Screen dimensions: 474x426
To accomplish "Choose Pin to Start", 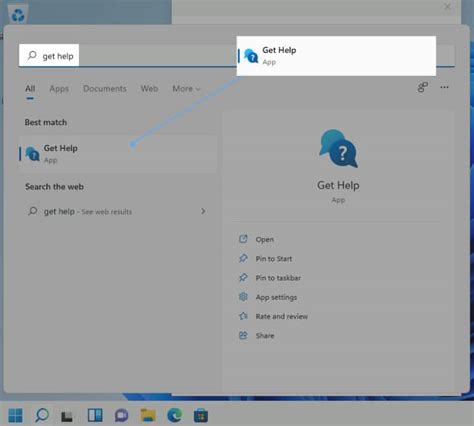I will click(x=274, y=259).
